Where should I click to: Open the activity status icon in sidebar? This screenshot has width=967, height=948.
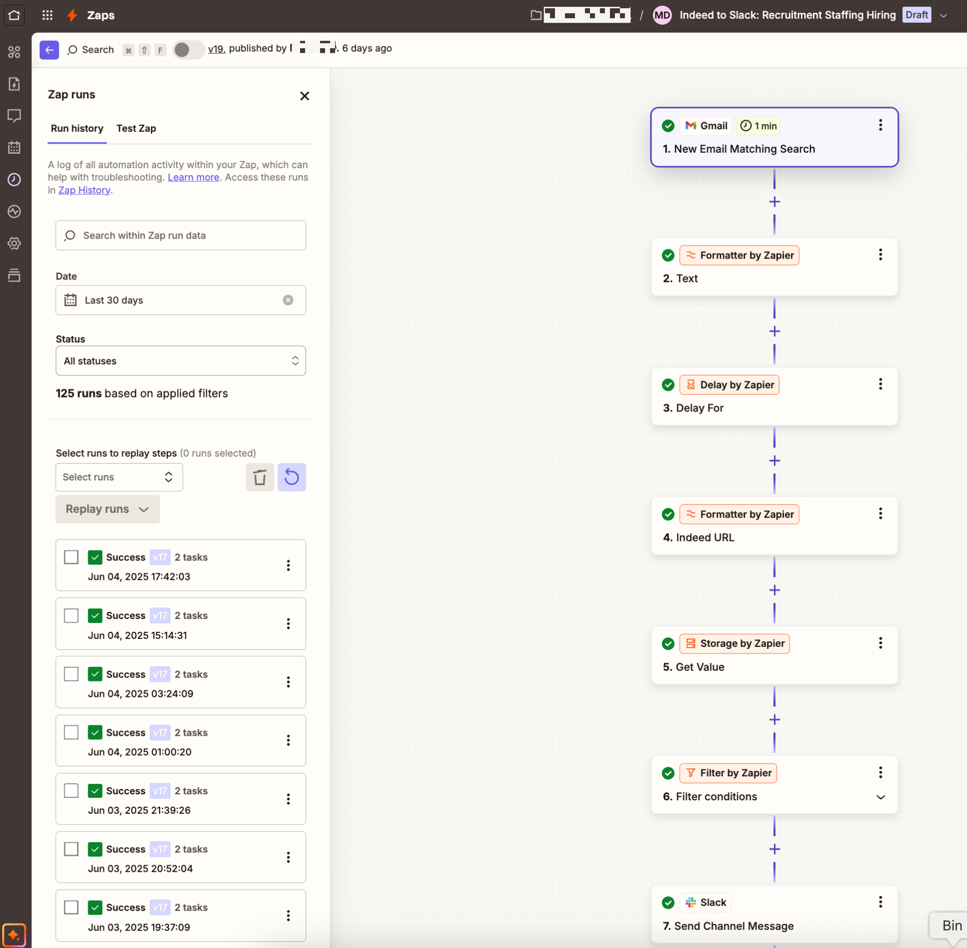click(x=14, y=212)
